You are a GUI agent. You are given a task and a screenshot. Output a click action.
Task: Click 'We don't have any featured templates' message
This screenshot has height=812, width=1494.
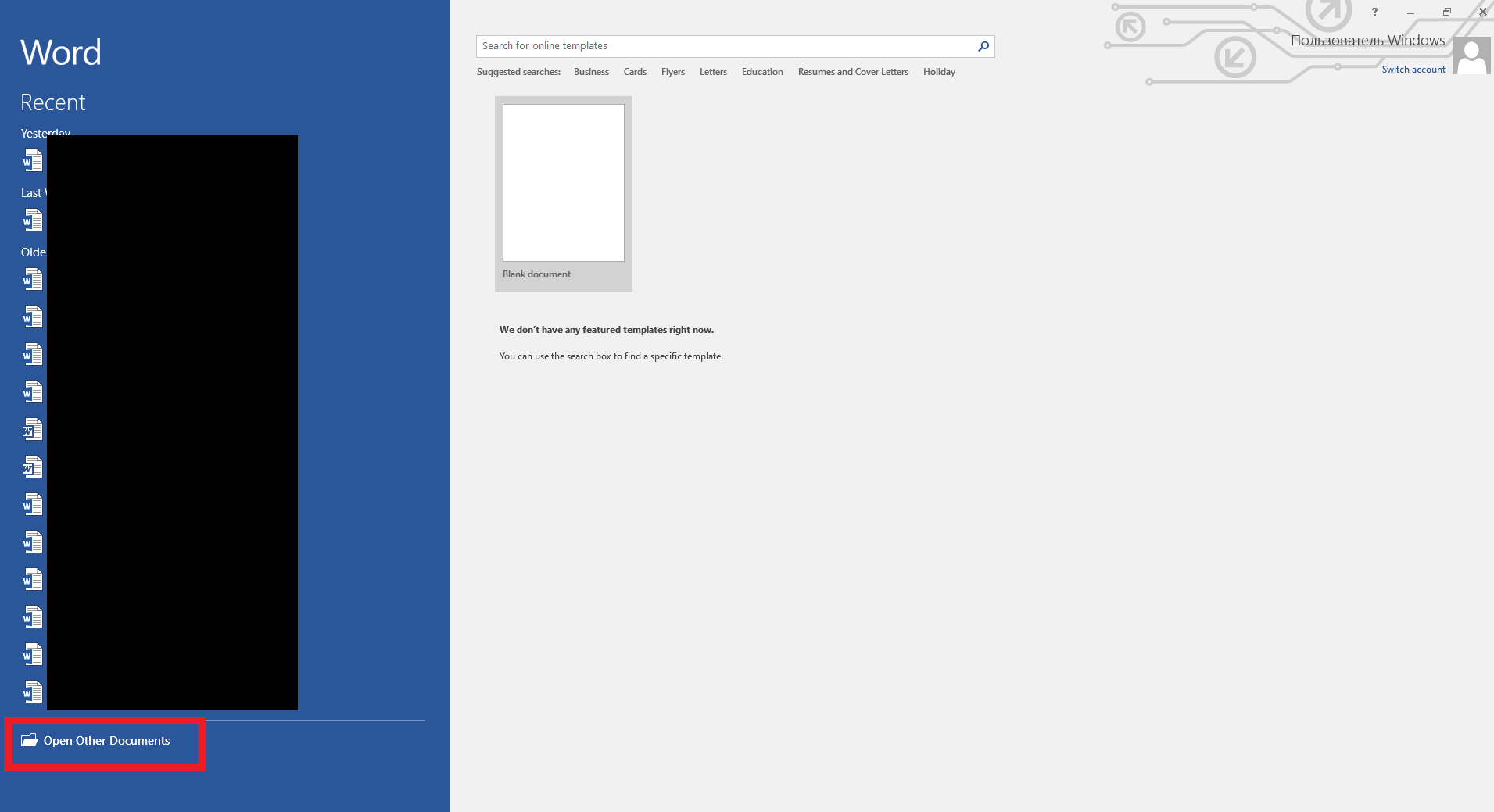(x=607, y=330)
